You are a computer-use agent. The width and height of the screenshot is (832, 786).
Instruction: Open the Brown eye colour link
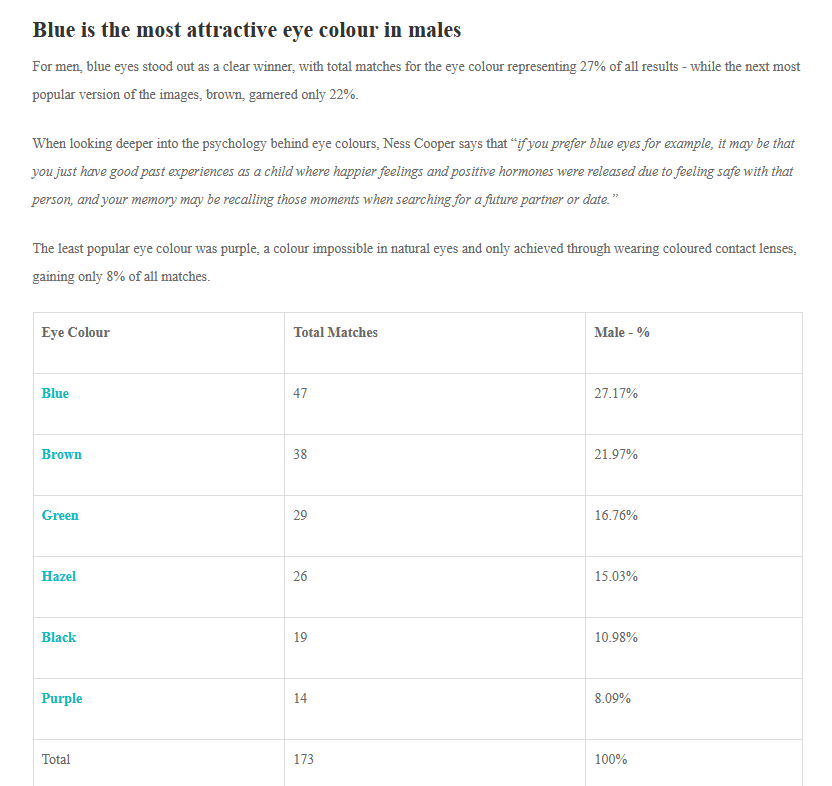pyautogui.click(x=62, y=454)
